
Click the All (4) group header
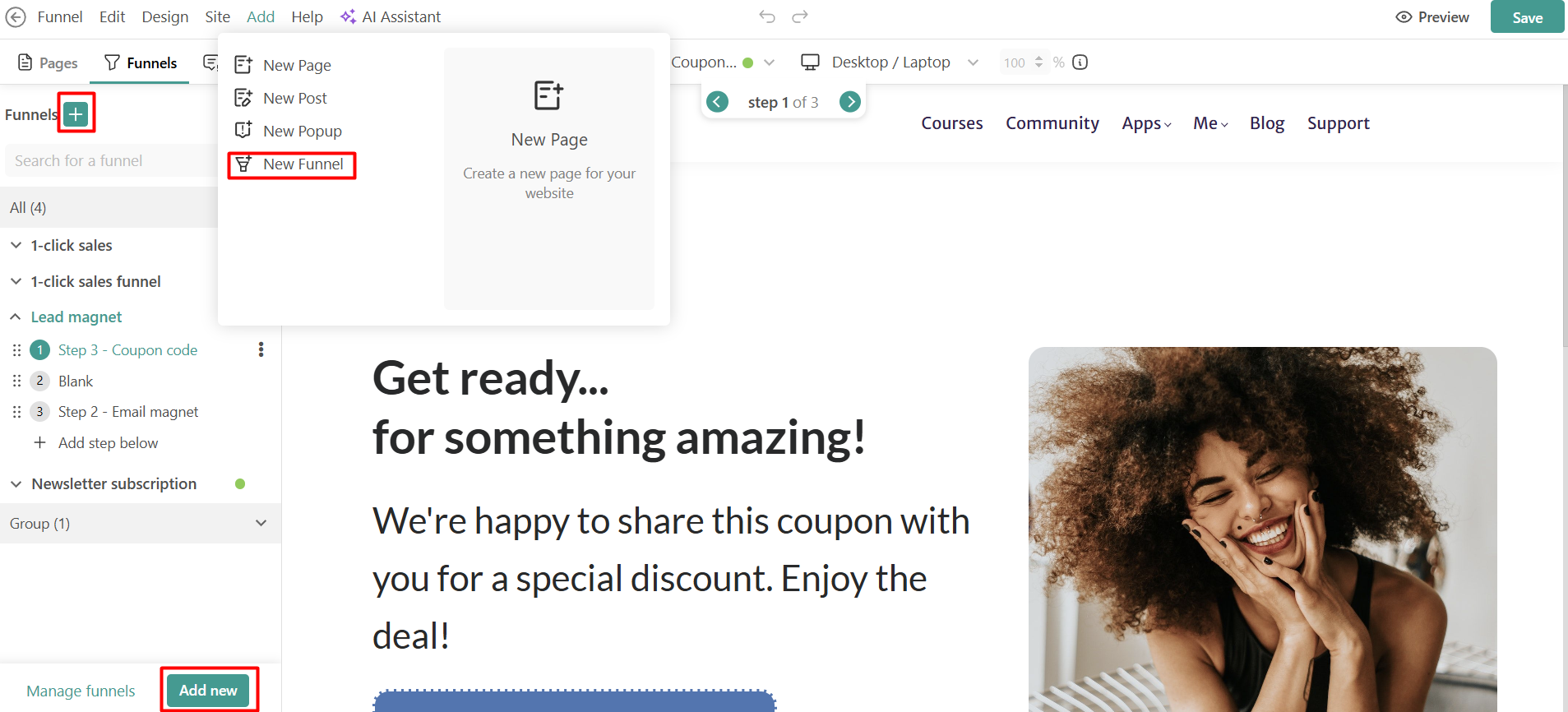(109, 207)
